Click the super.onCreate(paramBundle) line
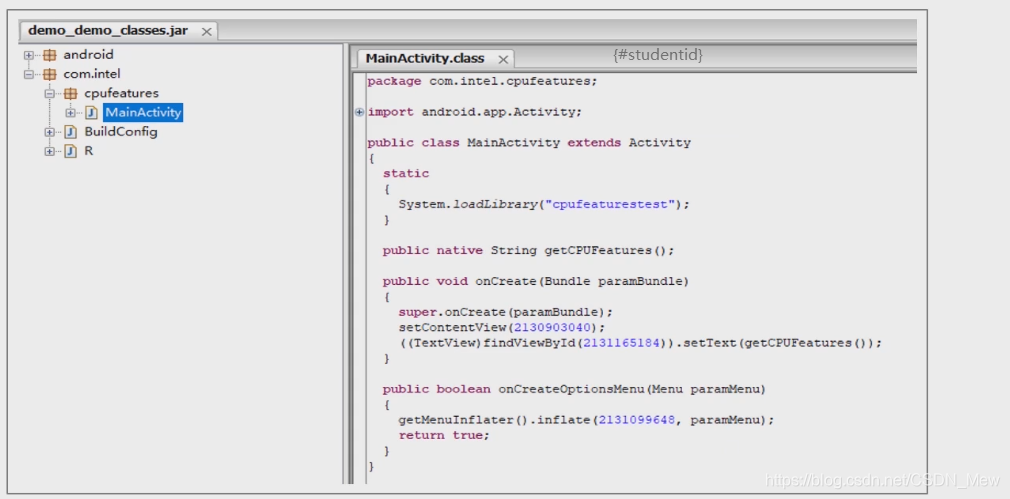Screen dimensions: 1010x499 [506, 312]
